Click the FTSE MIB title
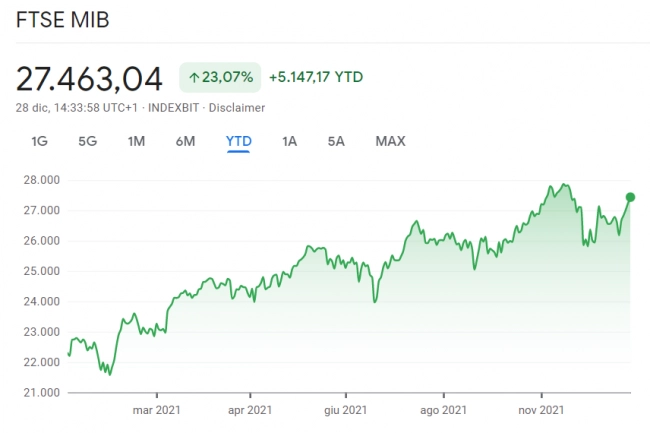 coord(62,21)
